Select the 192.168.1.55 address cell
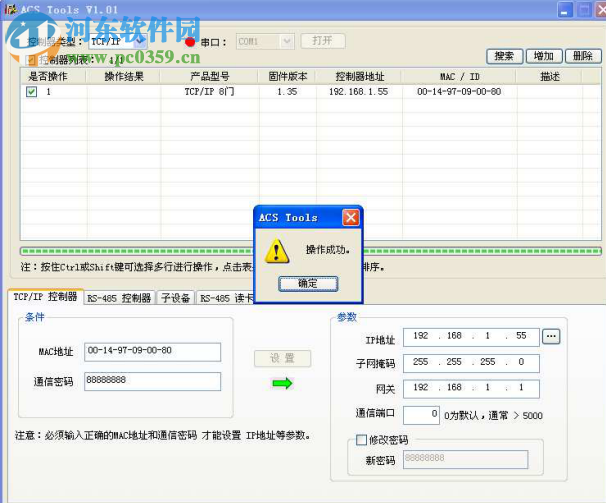 [359, 92]
